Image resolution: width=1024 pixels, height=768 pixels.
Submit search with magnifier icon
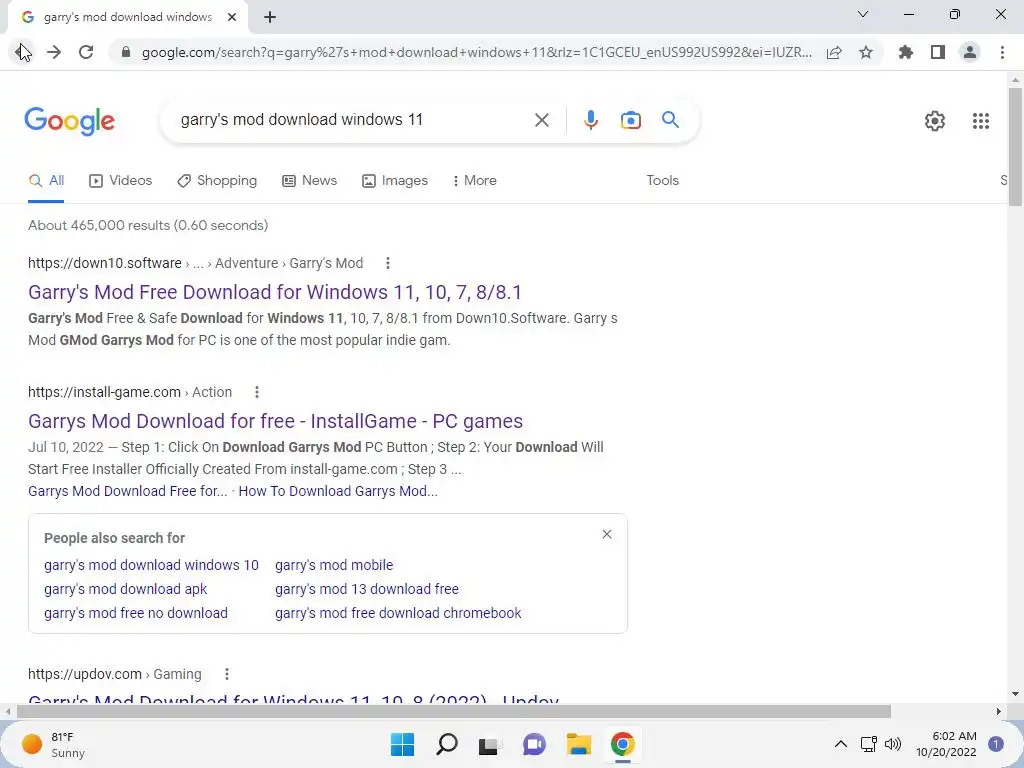[670, 120]
